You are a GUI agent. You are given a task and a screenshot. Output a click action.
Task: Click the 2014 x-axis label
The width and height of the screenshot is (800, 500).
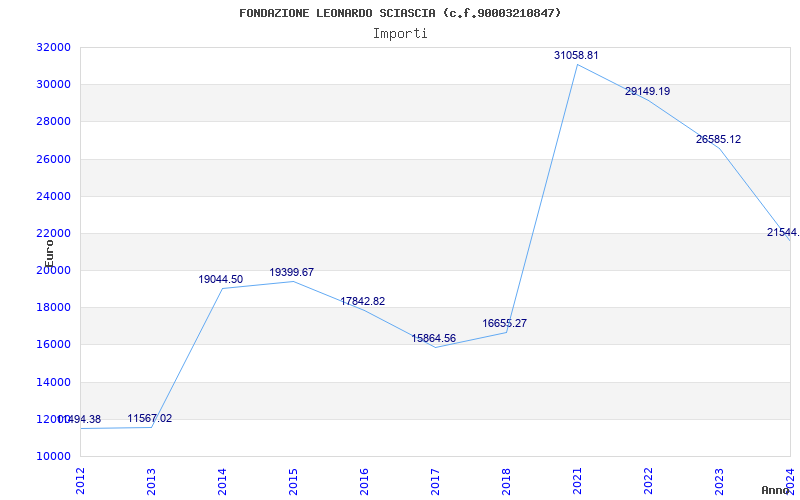(x=222, y=482)
